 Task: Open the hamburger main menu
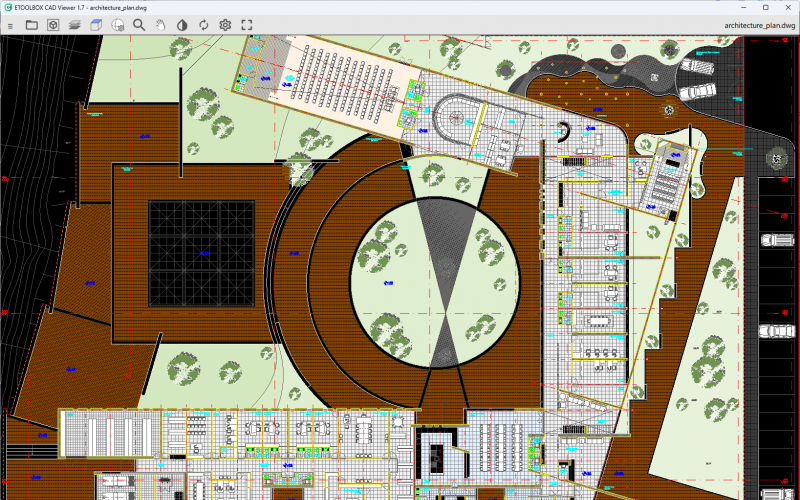tap(9, 24)
